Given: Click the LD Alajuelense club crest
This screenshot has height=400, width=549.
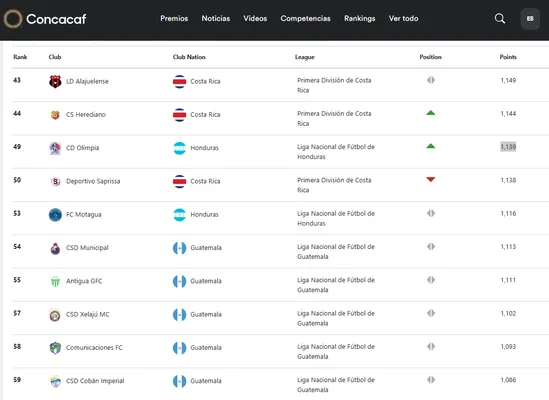Looking at the screenshot, I should [55, 81].
